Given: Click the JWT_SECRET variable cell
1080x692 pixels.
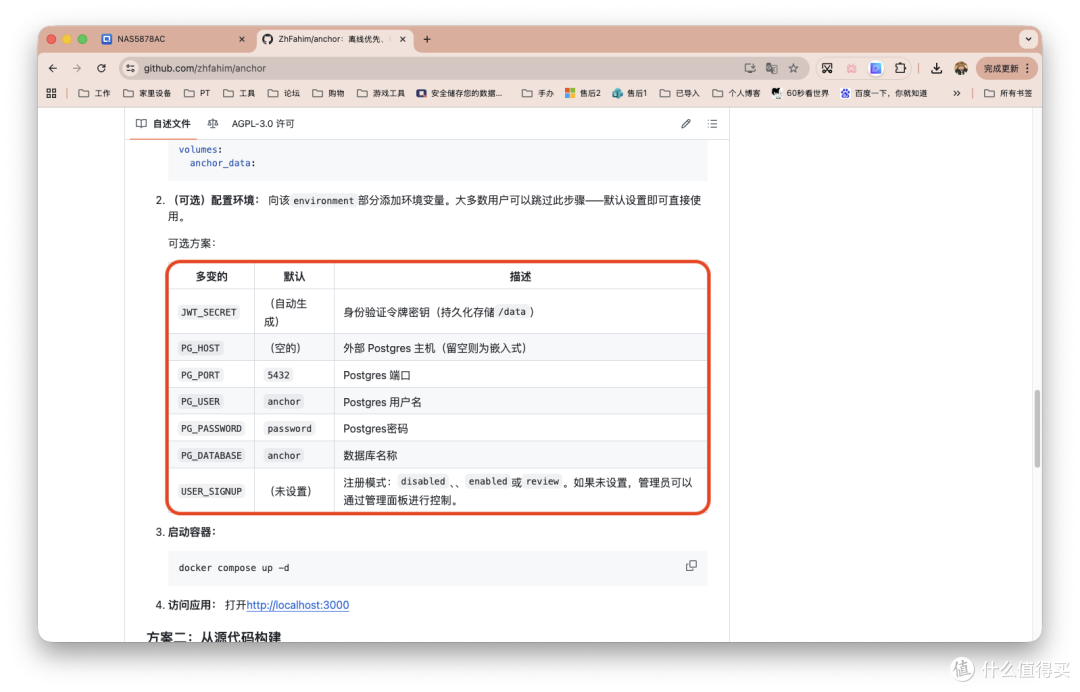Looking at the screenshot, I should click(x=209, y=312).
